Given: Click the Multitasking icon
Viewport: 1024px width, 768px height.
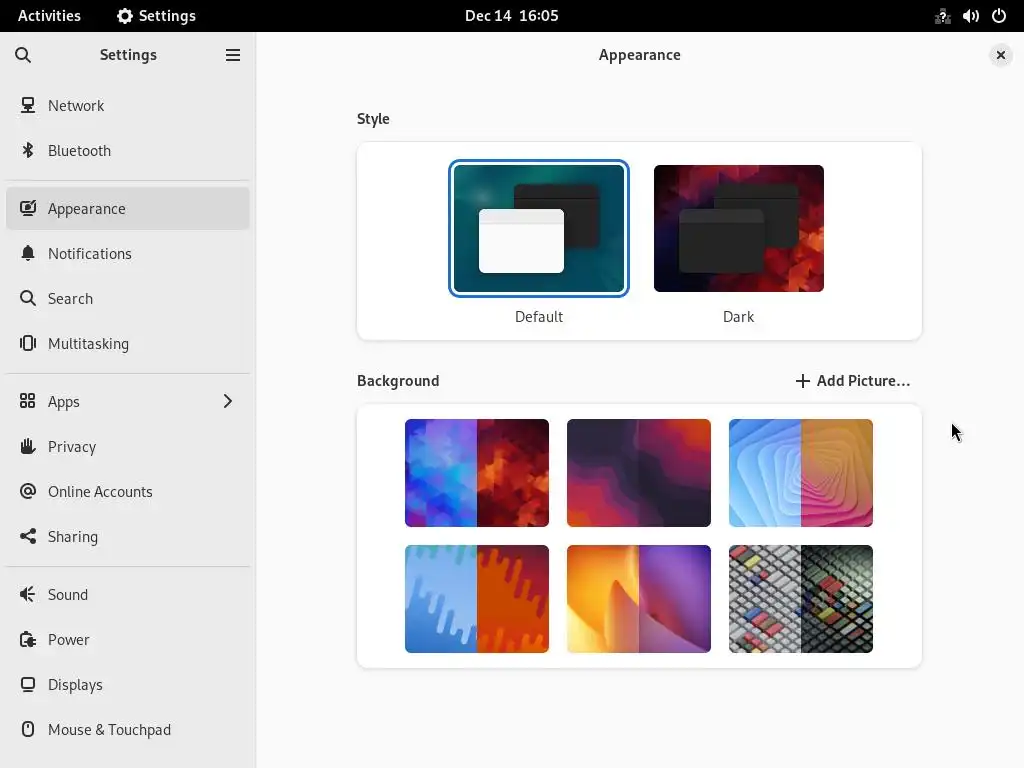Looking at the screenshot, I should [x=27, y=344].
